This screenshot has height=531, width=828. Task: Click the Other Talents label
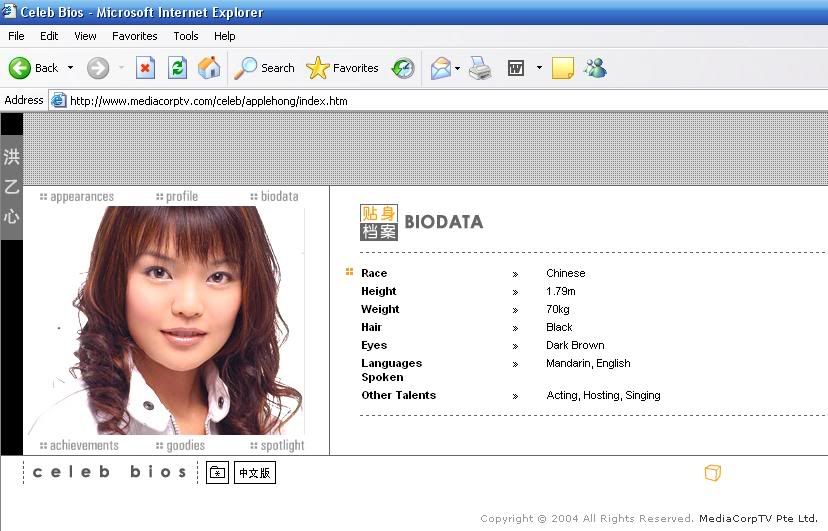point(399,395)
